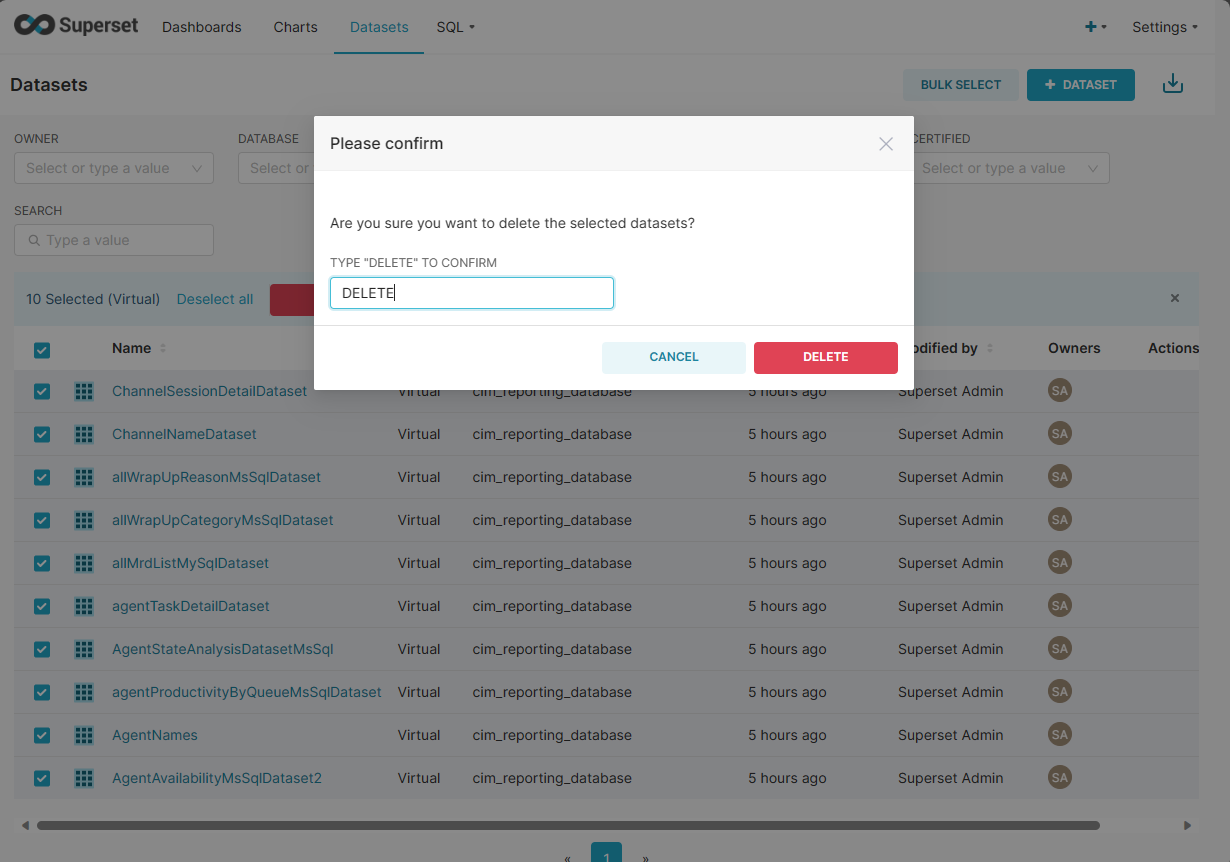1230x862 pixels.
Task: Open the Settings dropdown menu
Action: coord(1164,27)
